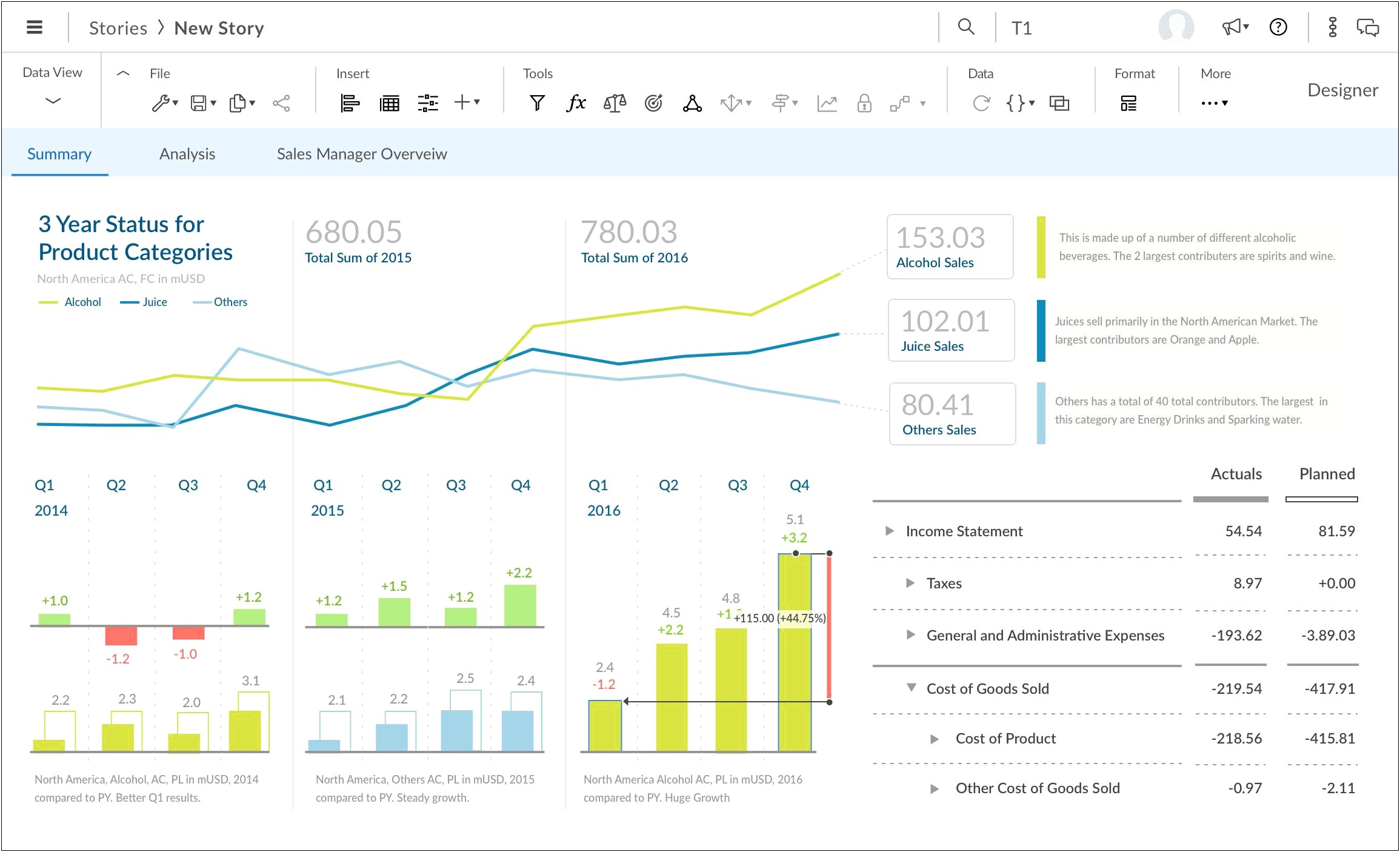Switch to Sales Manager Overveiw tab
The height and width of the screenshot is (852, 1400).
(361, 153)
